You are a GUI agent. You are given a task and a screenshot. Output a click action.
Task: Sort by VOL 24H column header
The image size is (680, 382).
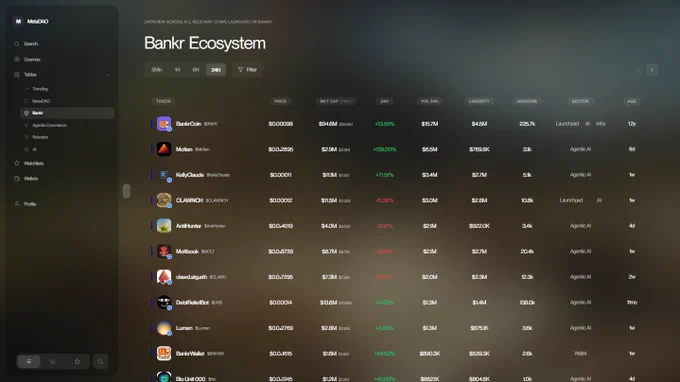pyautogui.click(x=429, y=101)
